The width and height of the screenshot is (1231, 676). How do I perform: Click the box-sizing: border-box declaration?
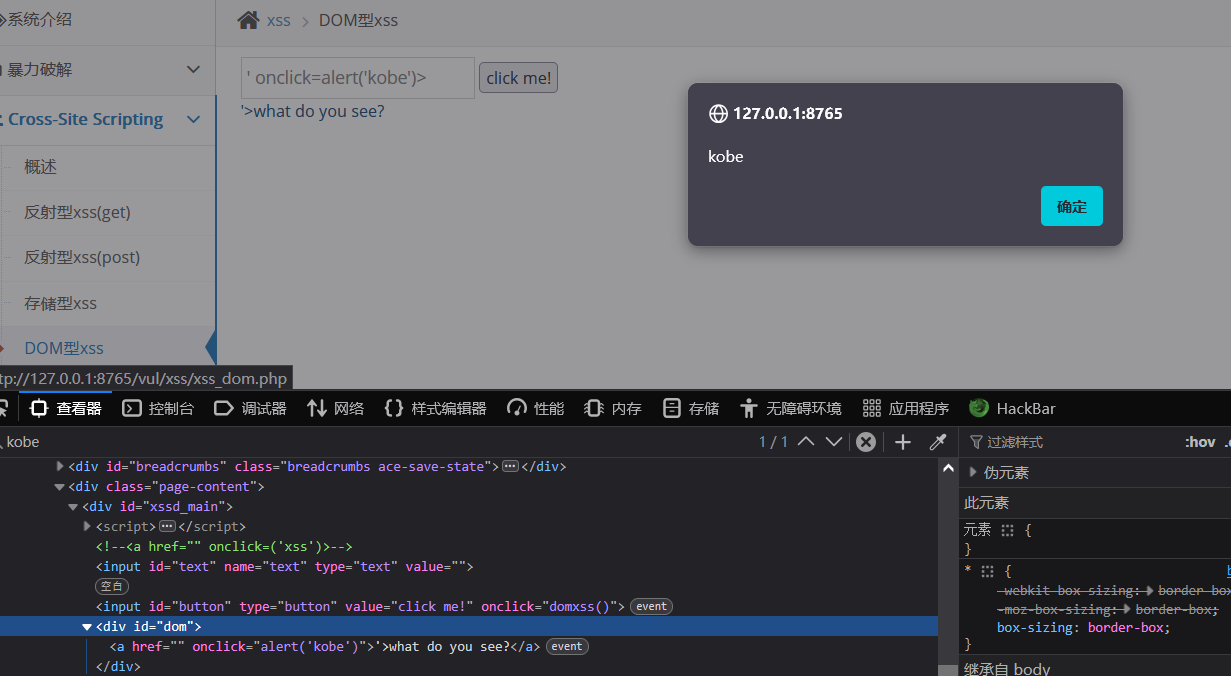pyautogui.click(x=1083, y=628)
